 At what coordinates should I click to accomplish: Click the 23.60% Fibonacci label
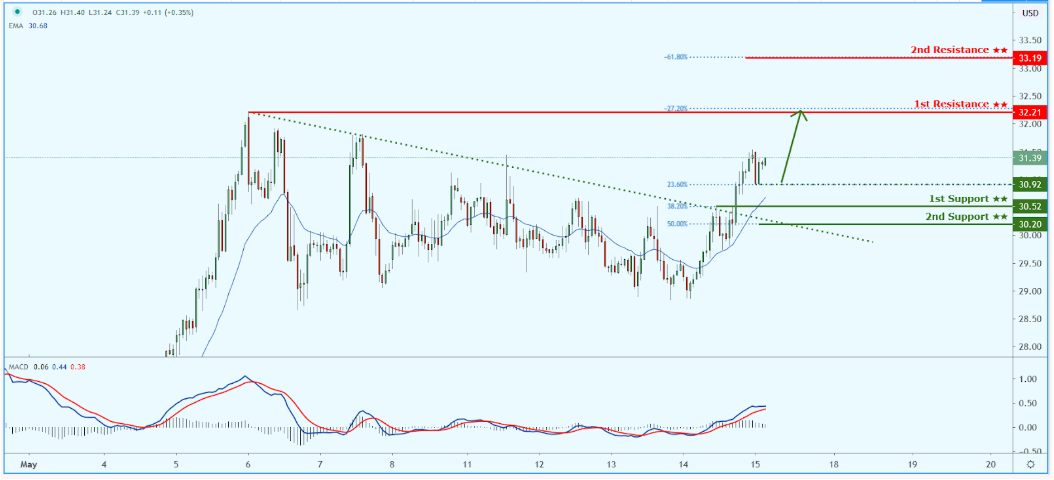677,184
